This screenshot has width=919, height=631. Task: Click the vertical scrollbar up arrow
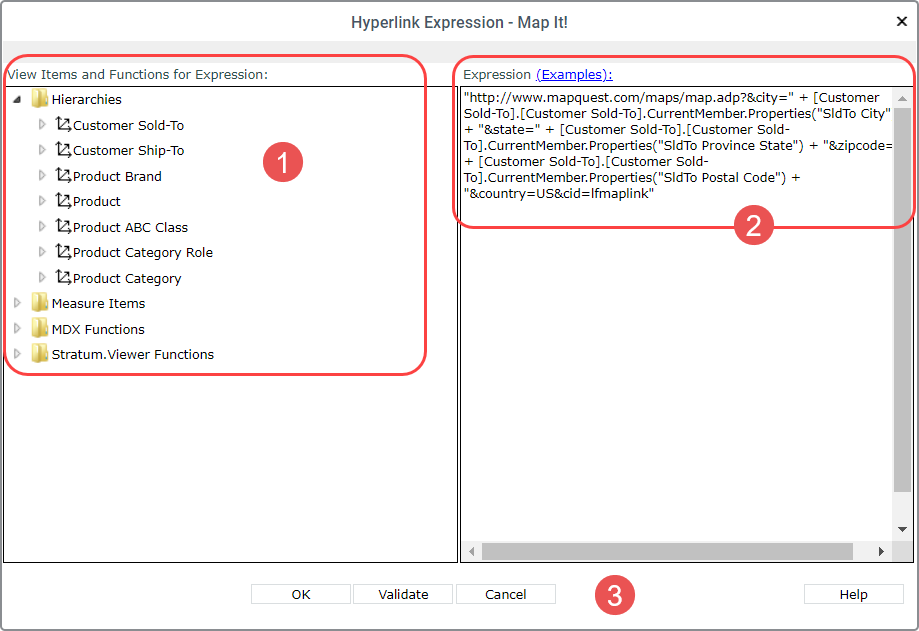point(903,98)
